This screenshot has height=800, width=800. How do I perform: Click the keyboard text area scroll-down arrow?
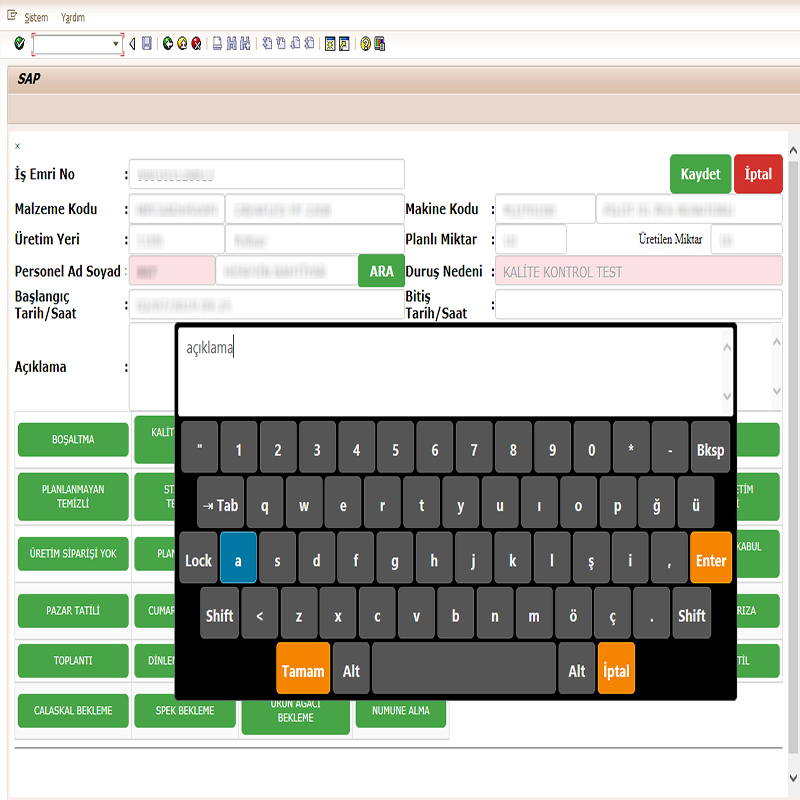727,396
